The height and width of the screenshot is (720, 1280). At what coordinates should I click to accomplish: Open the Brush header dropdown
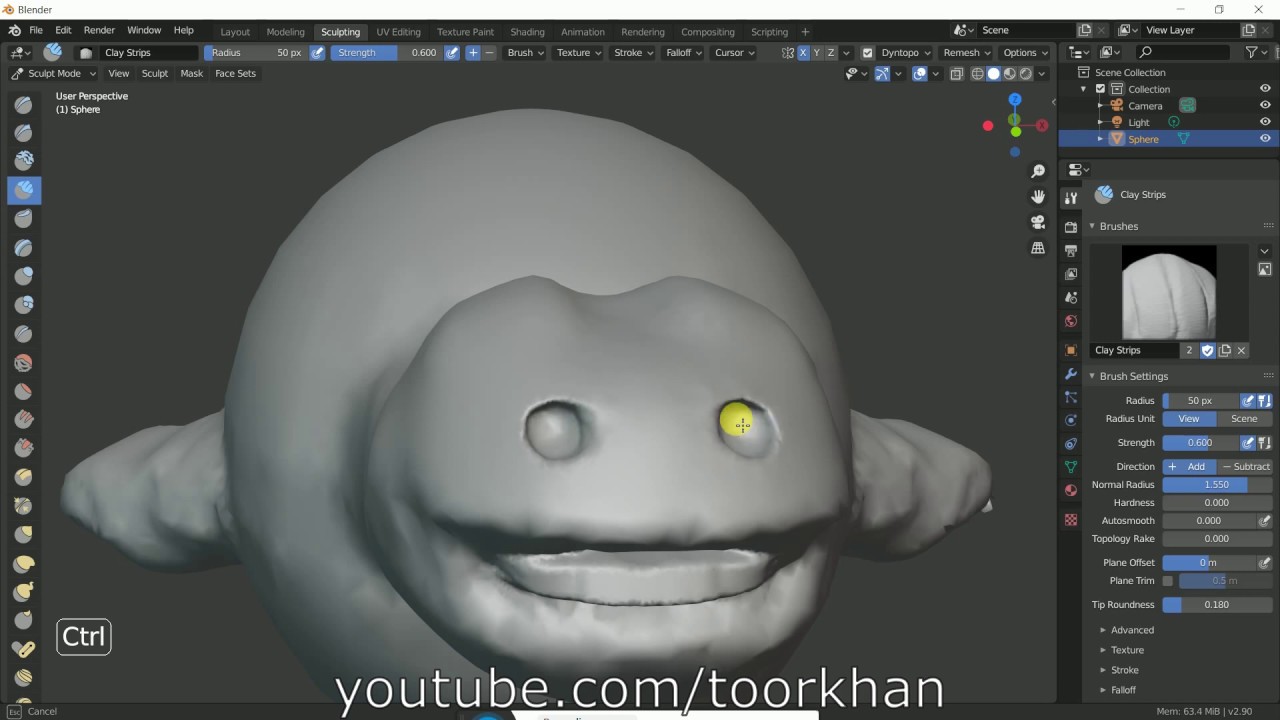coord(526,52)
